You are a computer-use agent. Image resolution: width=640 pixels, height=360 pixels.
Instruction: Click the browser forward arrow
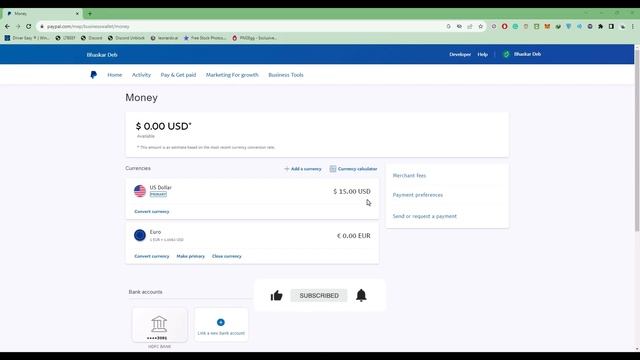click(x=18, y=26)
